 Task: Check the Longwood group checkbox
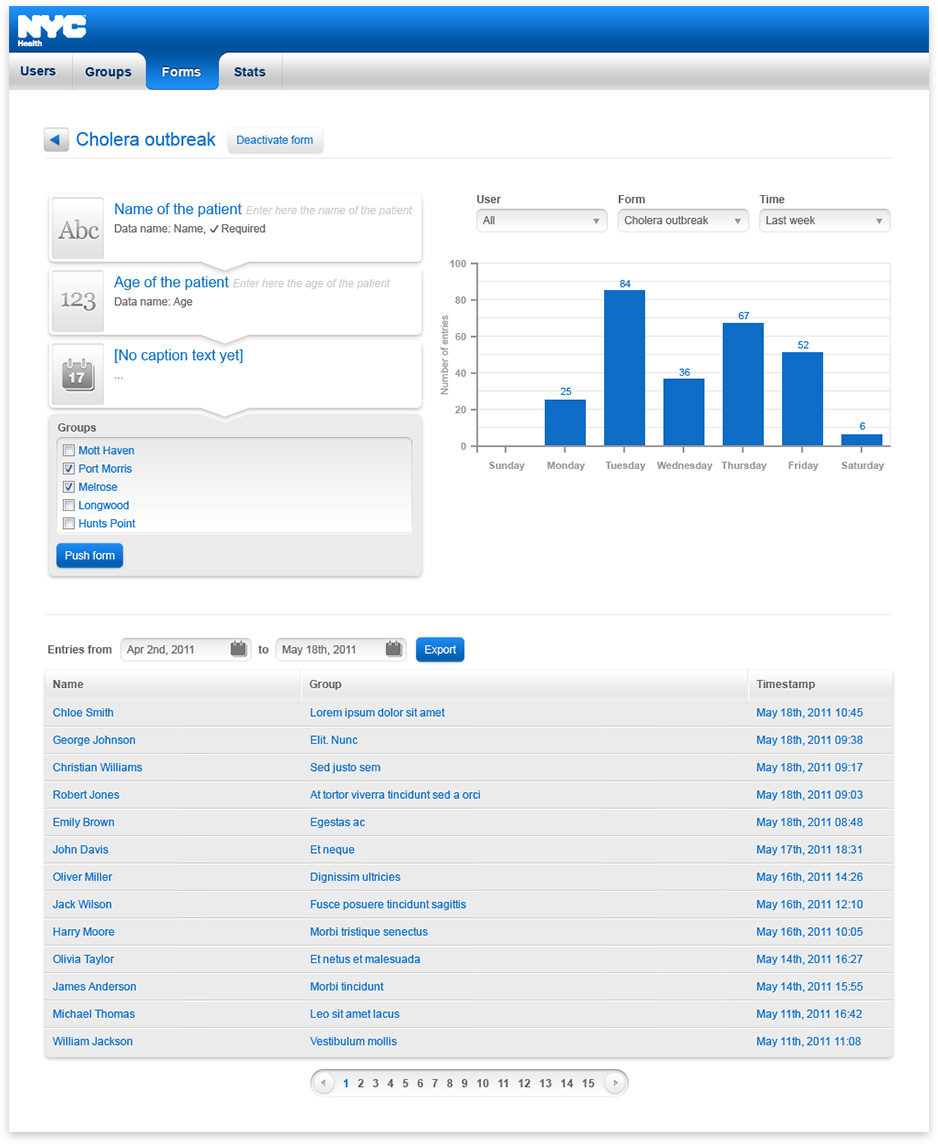69,505
